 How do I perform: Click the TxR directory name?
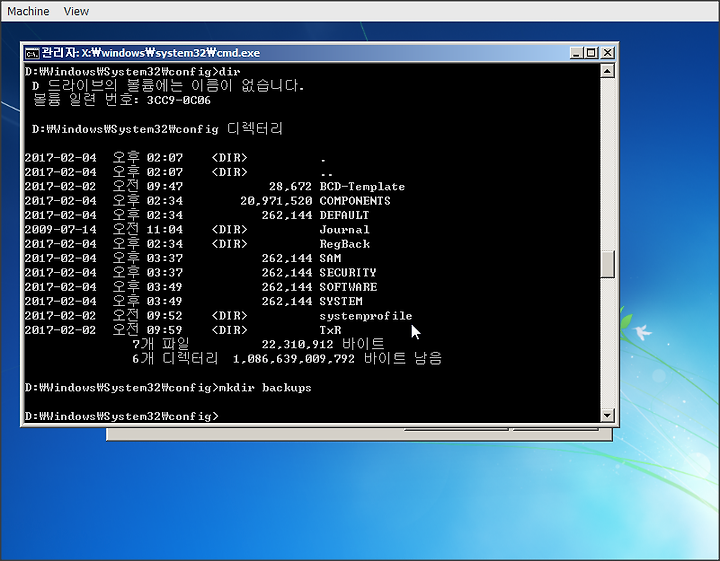tap(330, 330)
